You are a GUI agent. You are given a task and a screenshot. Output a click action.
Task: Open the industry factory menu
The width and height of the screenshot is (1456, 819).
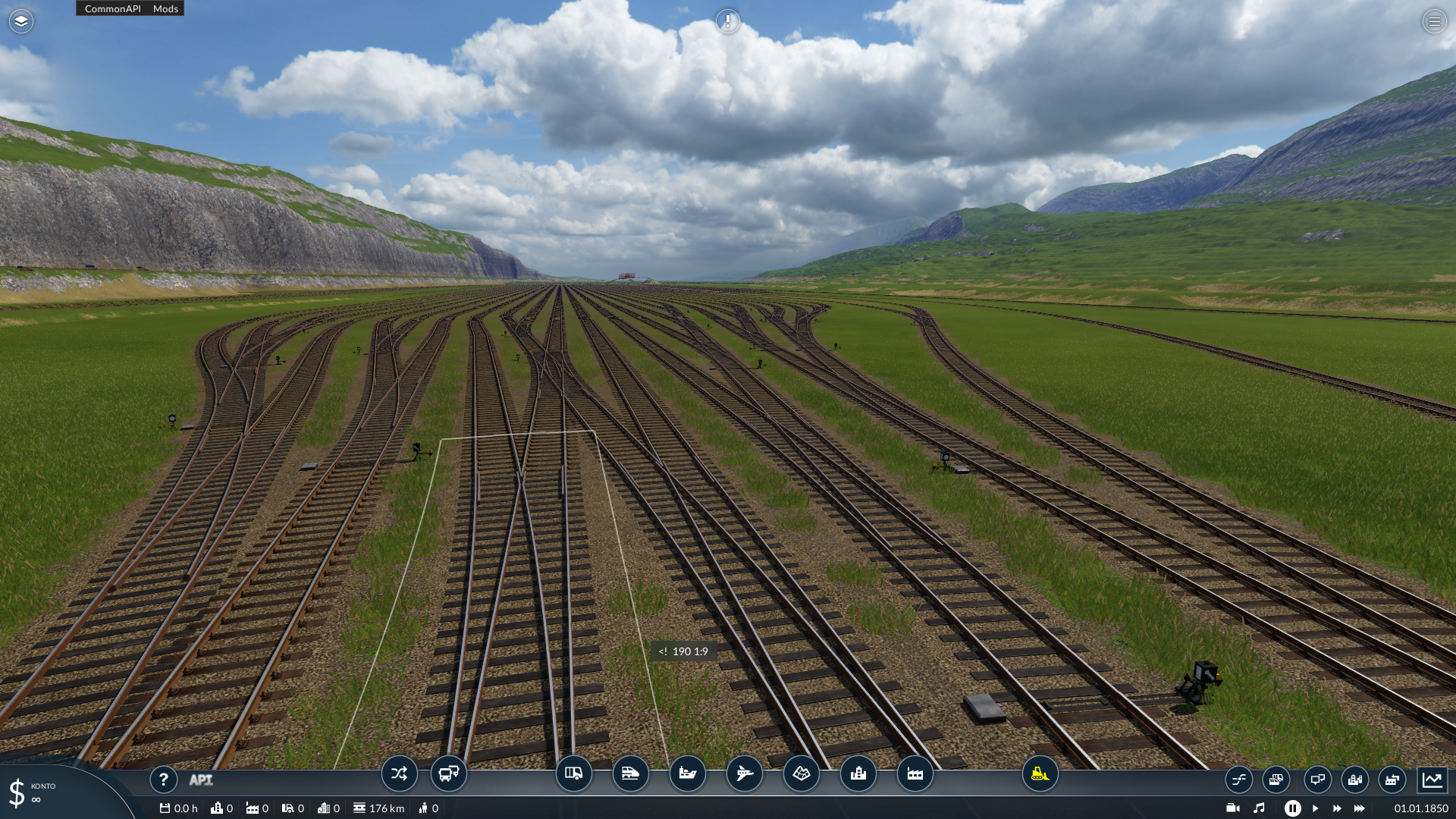915,773
